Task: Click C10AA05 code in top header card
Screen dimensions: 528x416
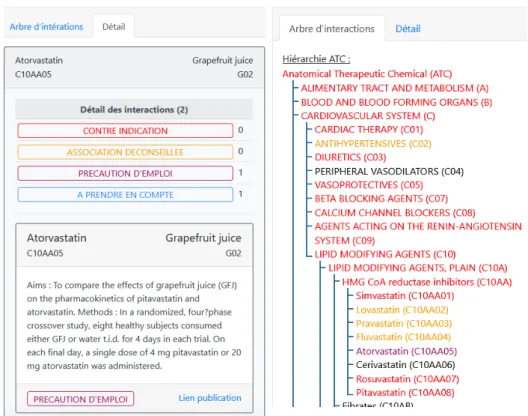Action: [x=33, y=74]
